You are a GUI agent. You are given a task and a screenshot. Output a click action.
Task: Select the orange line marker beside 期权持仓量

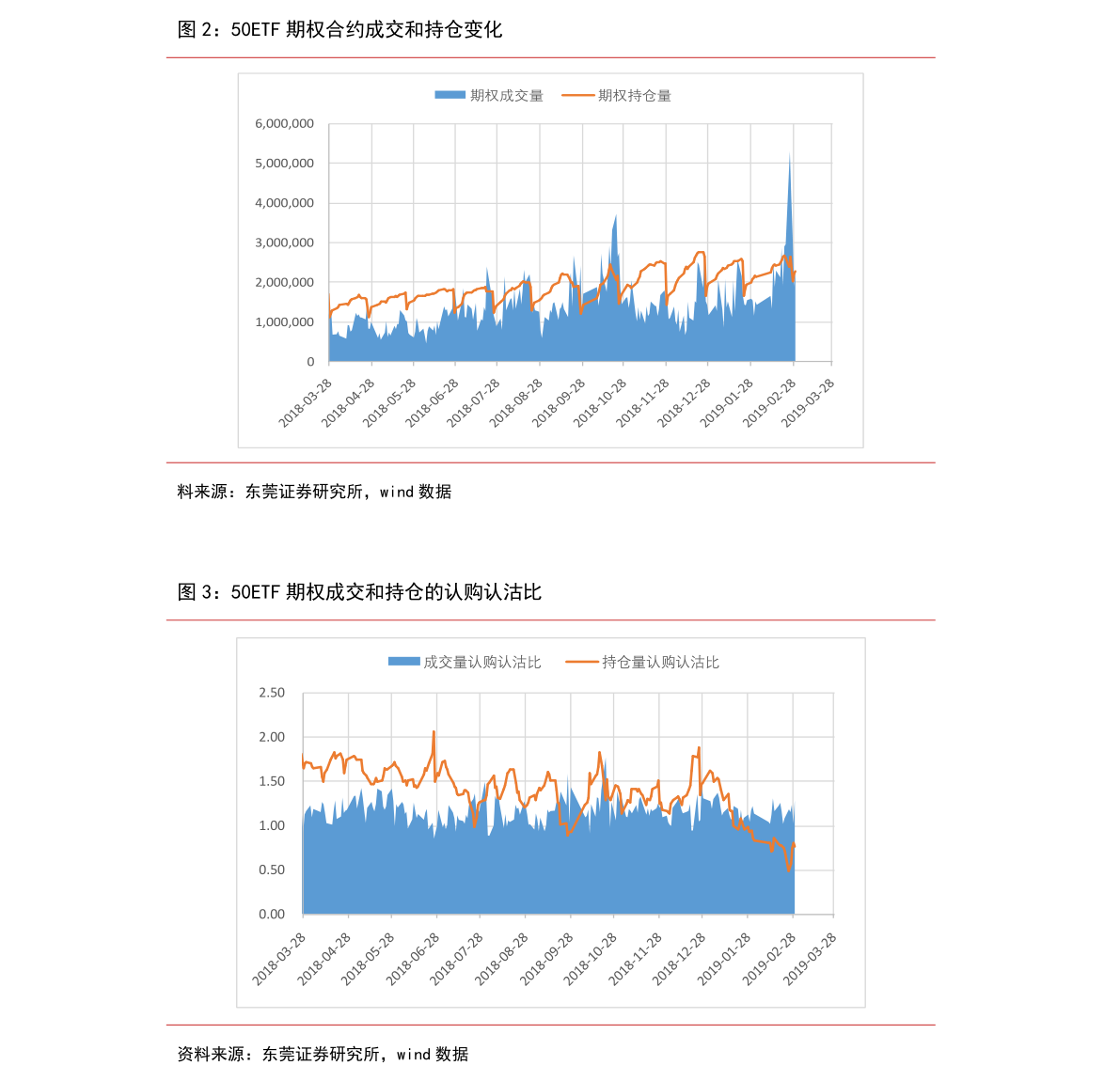577,95
